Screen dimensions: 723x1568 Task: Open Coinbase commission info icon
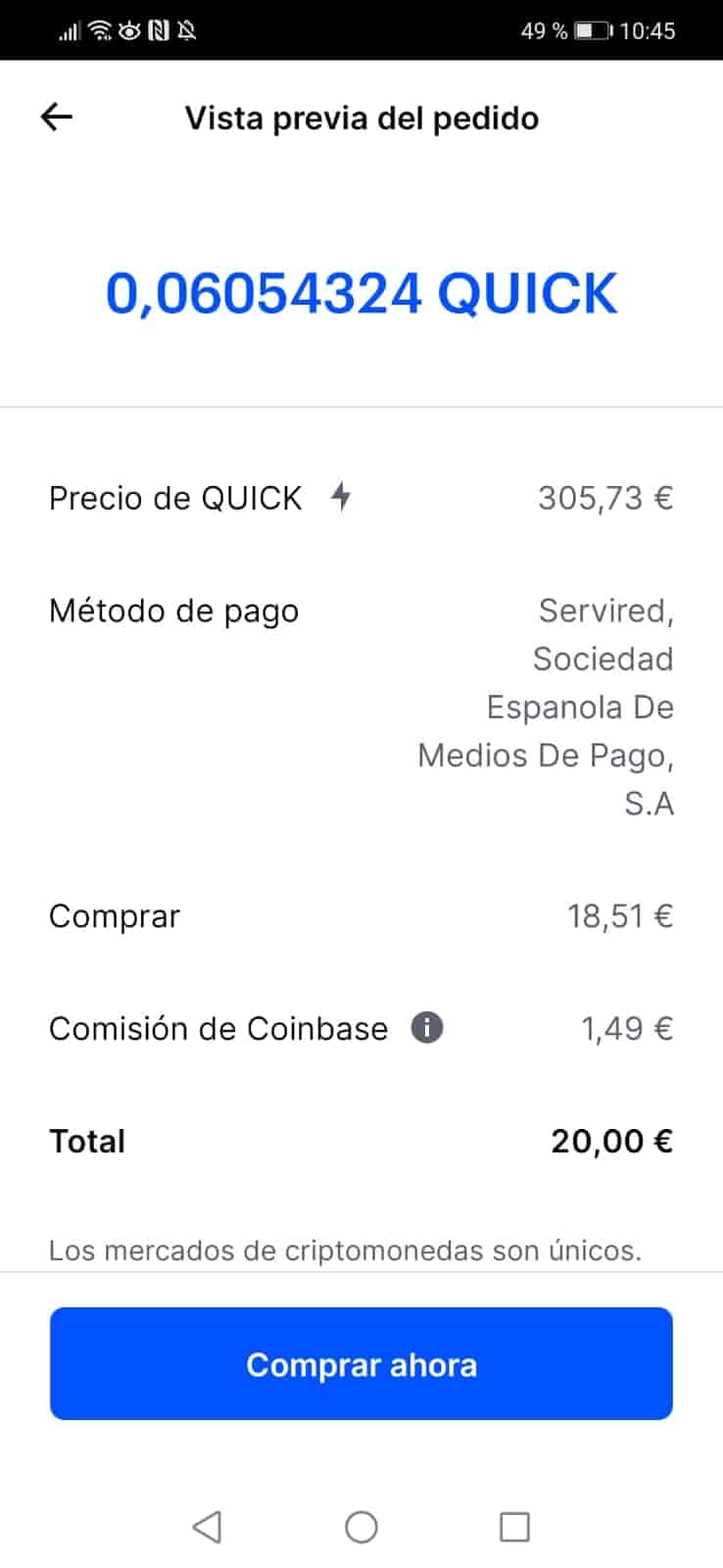426,1028
